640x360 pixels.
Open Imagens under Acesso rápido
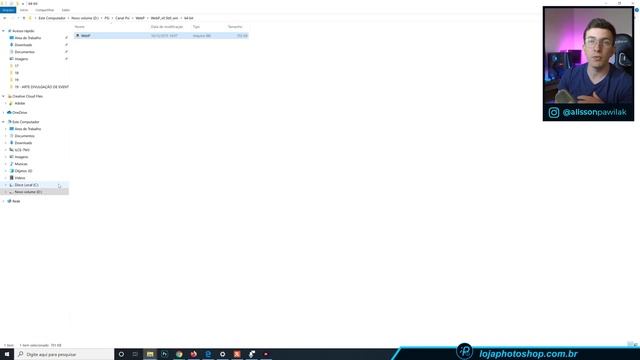(x=21, y=59)
